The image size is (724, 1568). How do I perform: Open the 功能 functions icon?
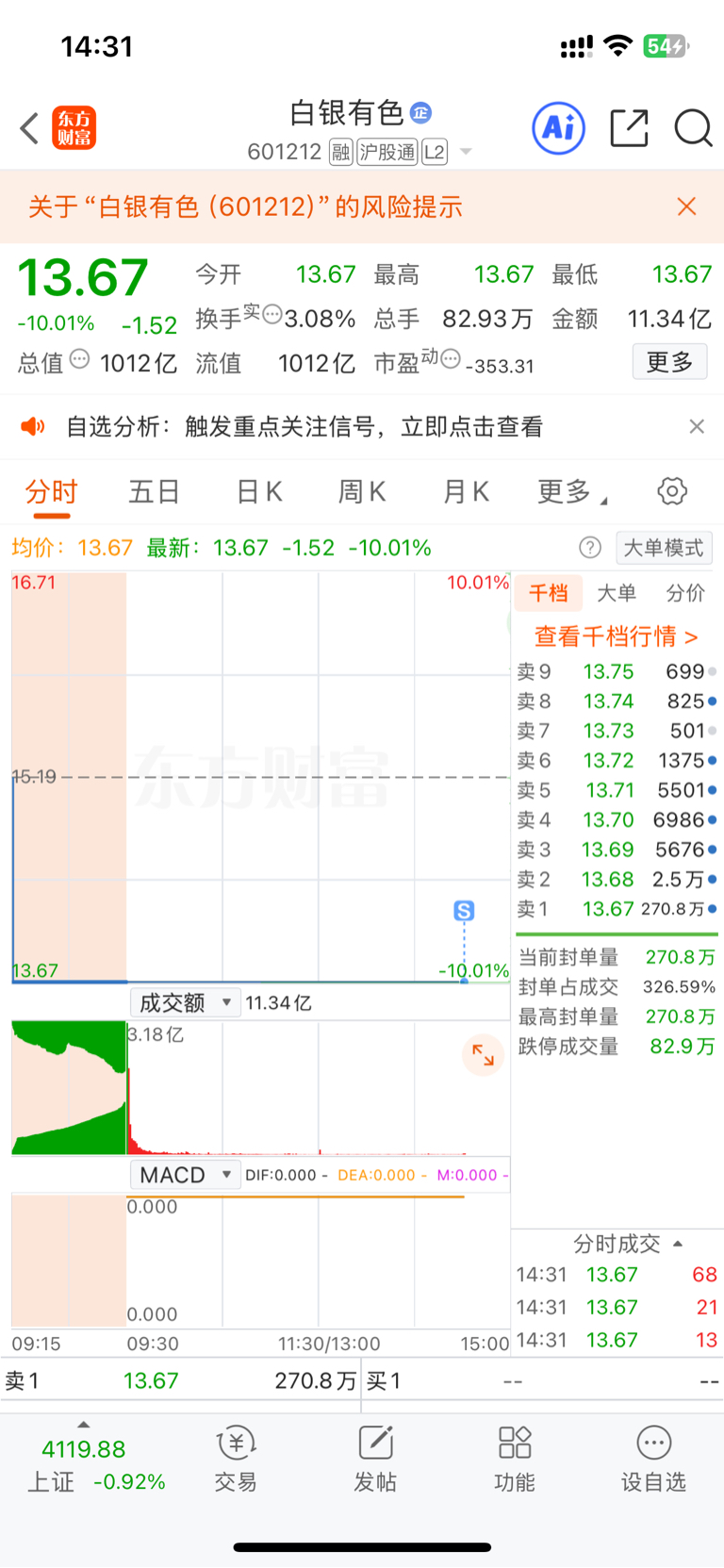tap(515, 1459)
